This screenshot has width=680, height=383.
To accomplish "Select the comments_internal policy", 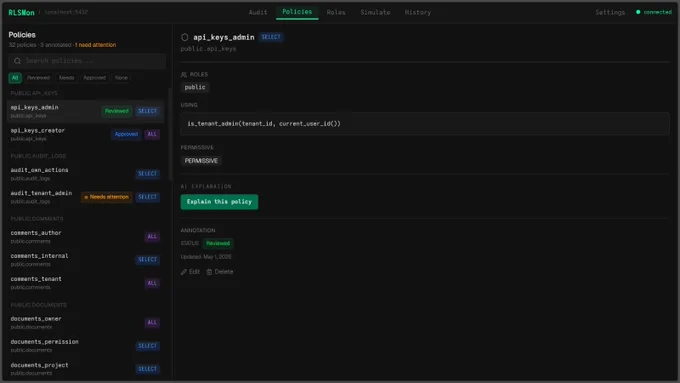I will point(86,259).
